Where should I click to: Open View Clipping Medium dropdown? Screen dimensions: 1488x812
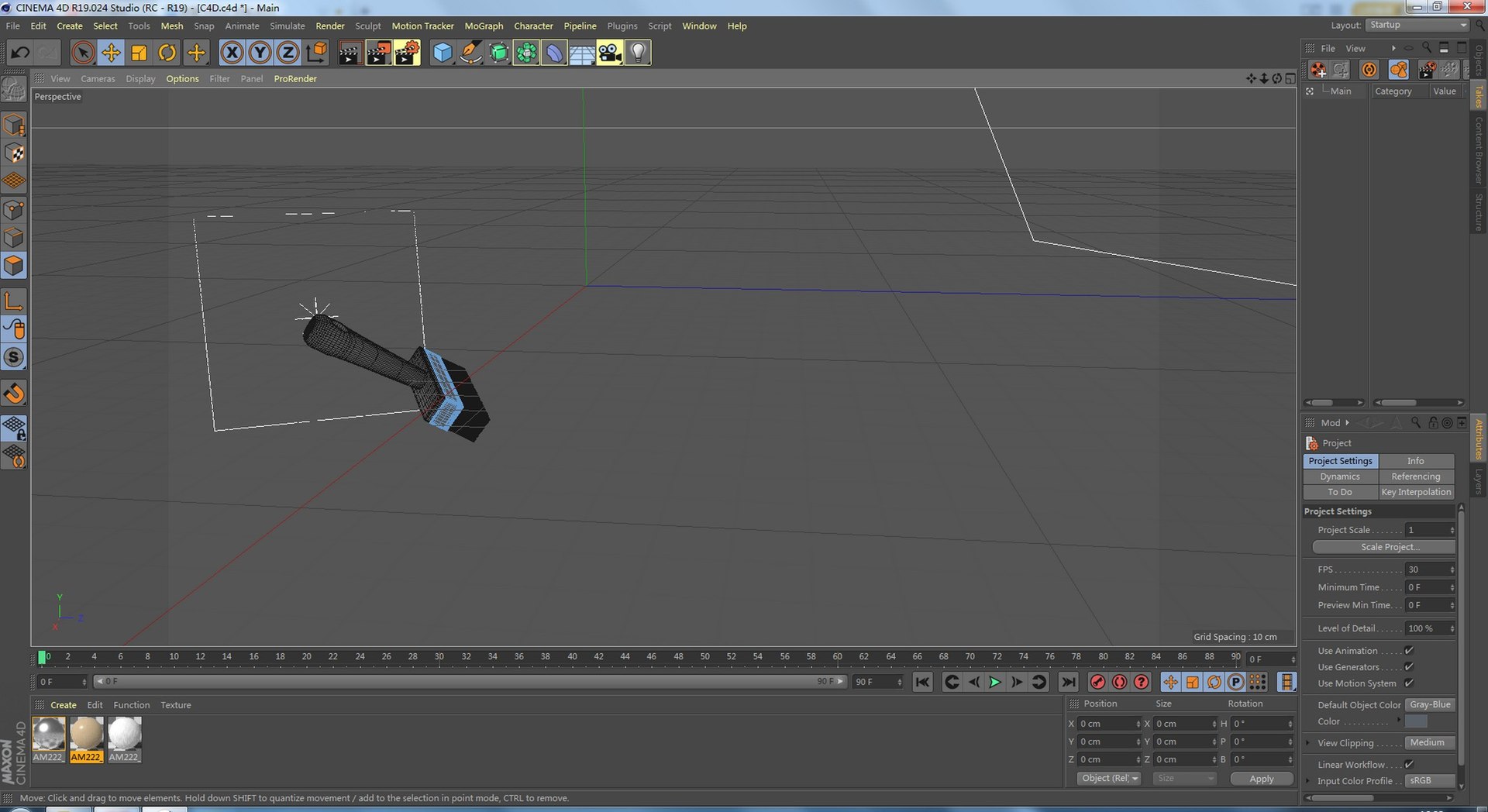pos(1430,742)
